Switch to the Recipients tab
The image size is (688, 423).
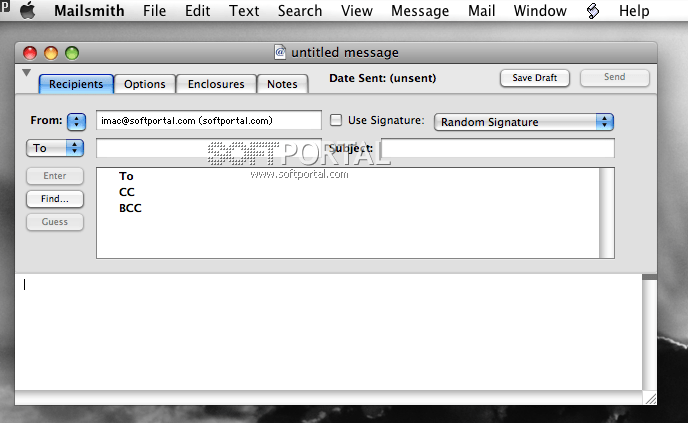click(x=76, y=84)
